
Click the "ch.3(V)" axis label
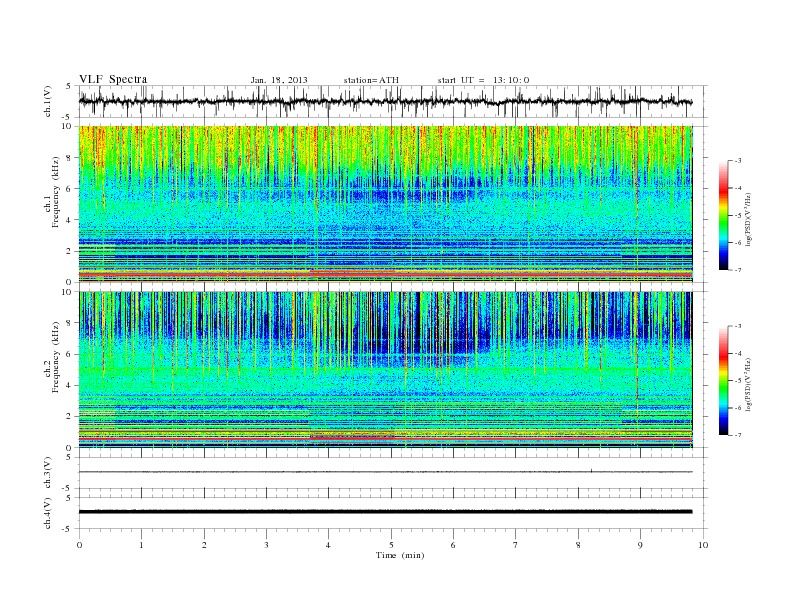(x=48, y=473)
